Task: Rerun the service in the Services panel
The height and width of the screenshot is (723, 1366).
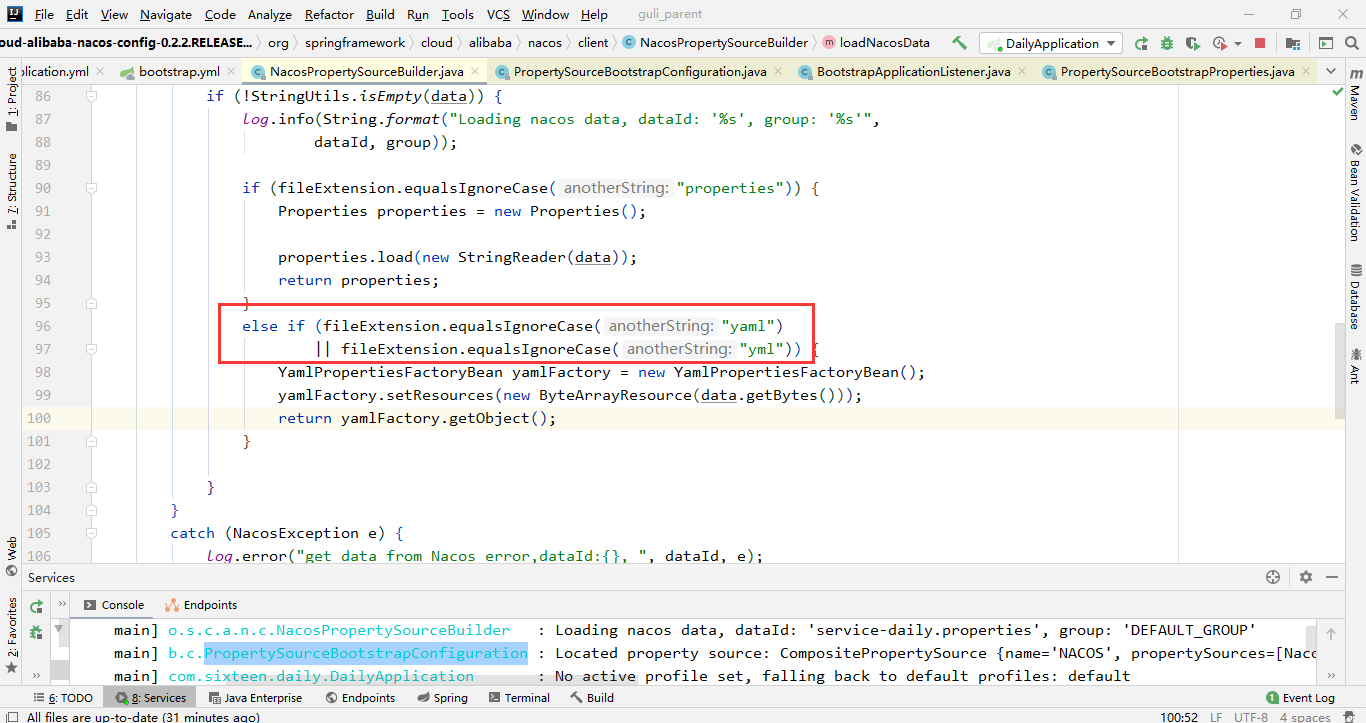Action: [36, 606]
